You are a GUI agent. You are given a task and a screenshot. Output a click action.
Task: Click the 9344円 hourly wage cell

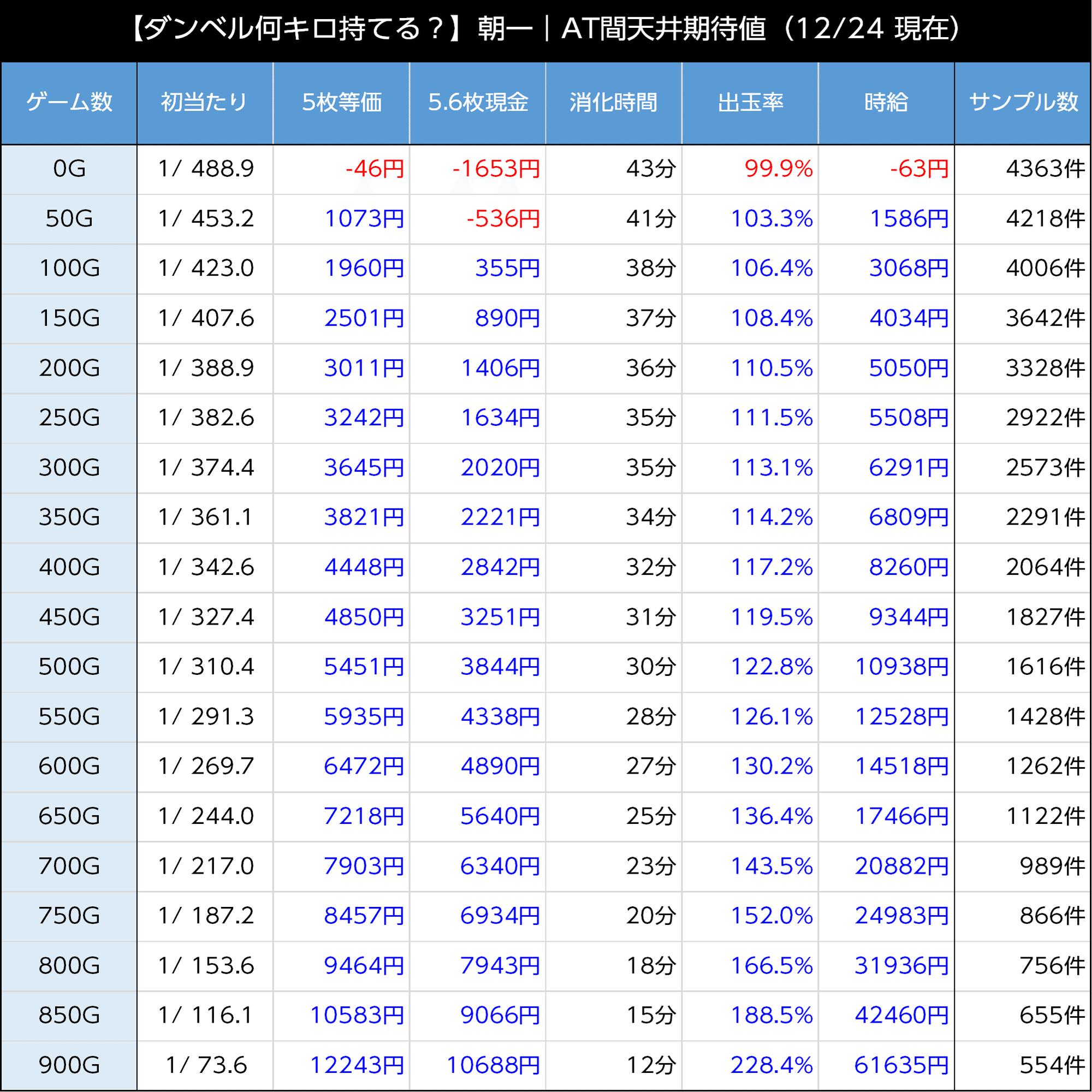point(886,618)
